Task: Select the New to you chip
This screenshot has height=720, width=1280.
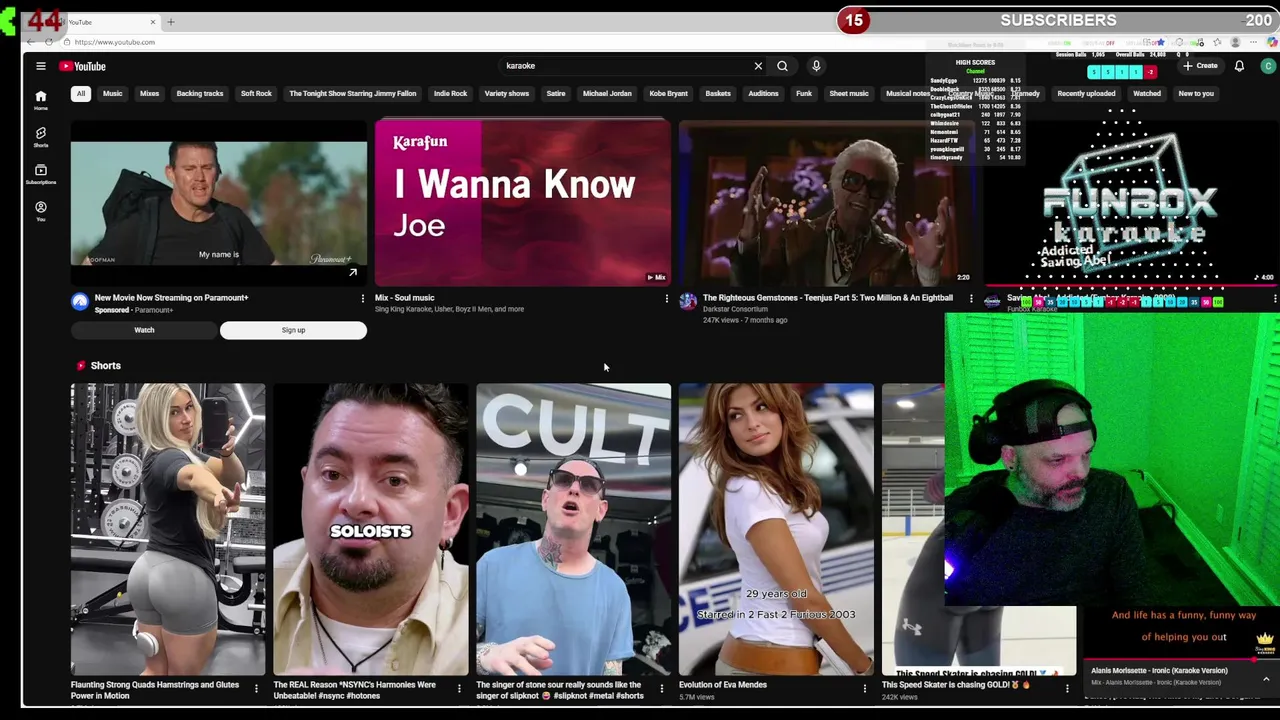Action: coord(1196,93)
